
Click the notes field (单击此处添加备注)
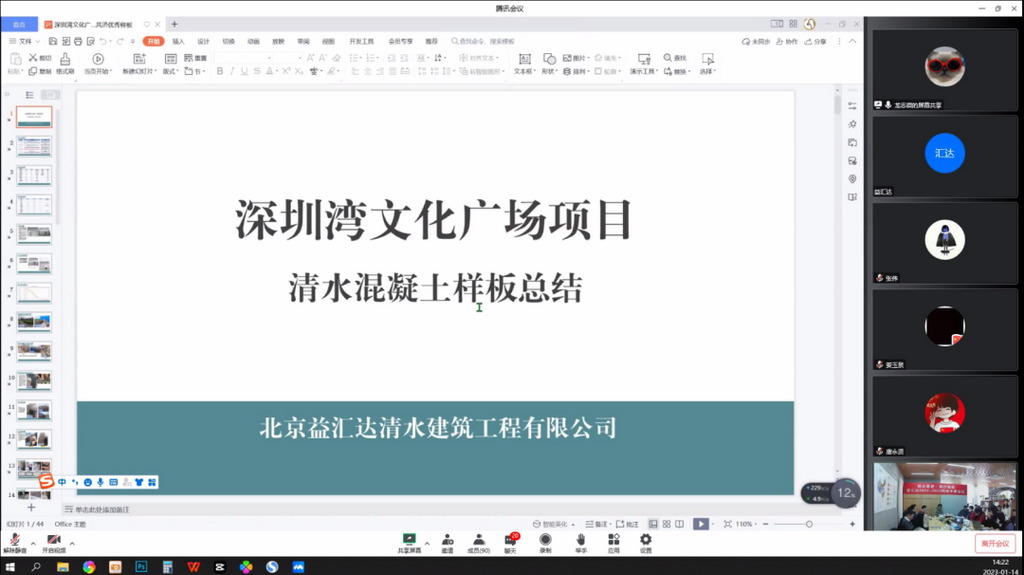103,510
